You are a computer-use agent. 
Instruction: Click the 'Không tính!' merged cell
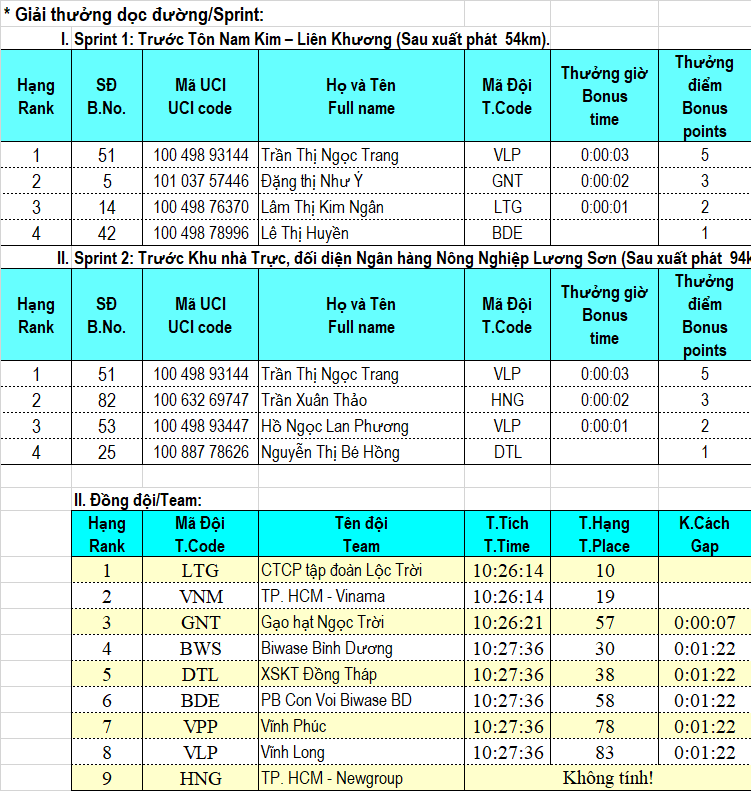[607, 777]
